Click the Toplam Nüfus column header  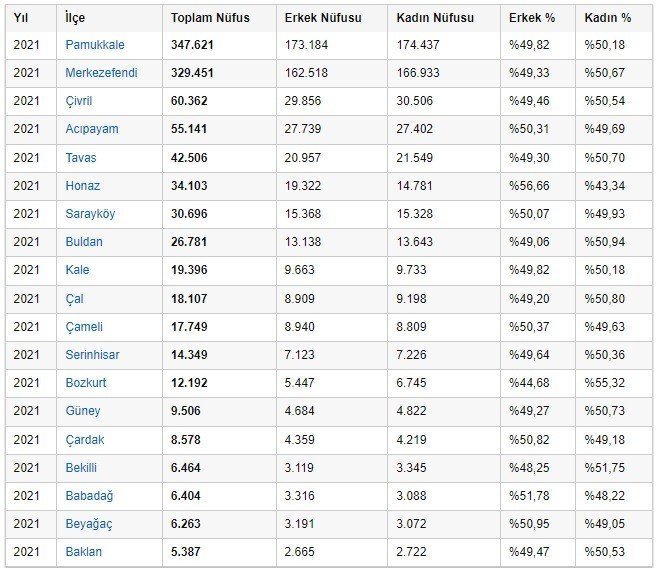coord(210,18)
